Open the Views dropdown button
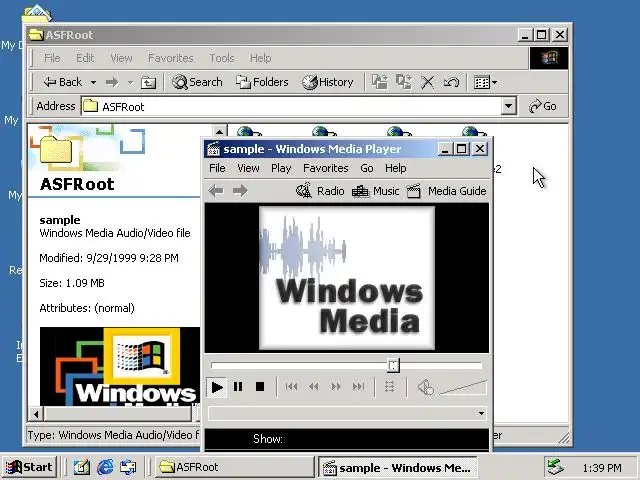 pyautogui.click(x=485, y=82)
